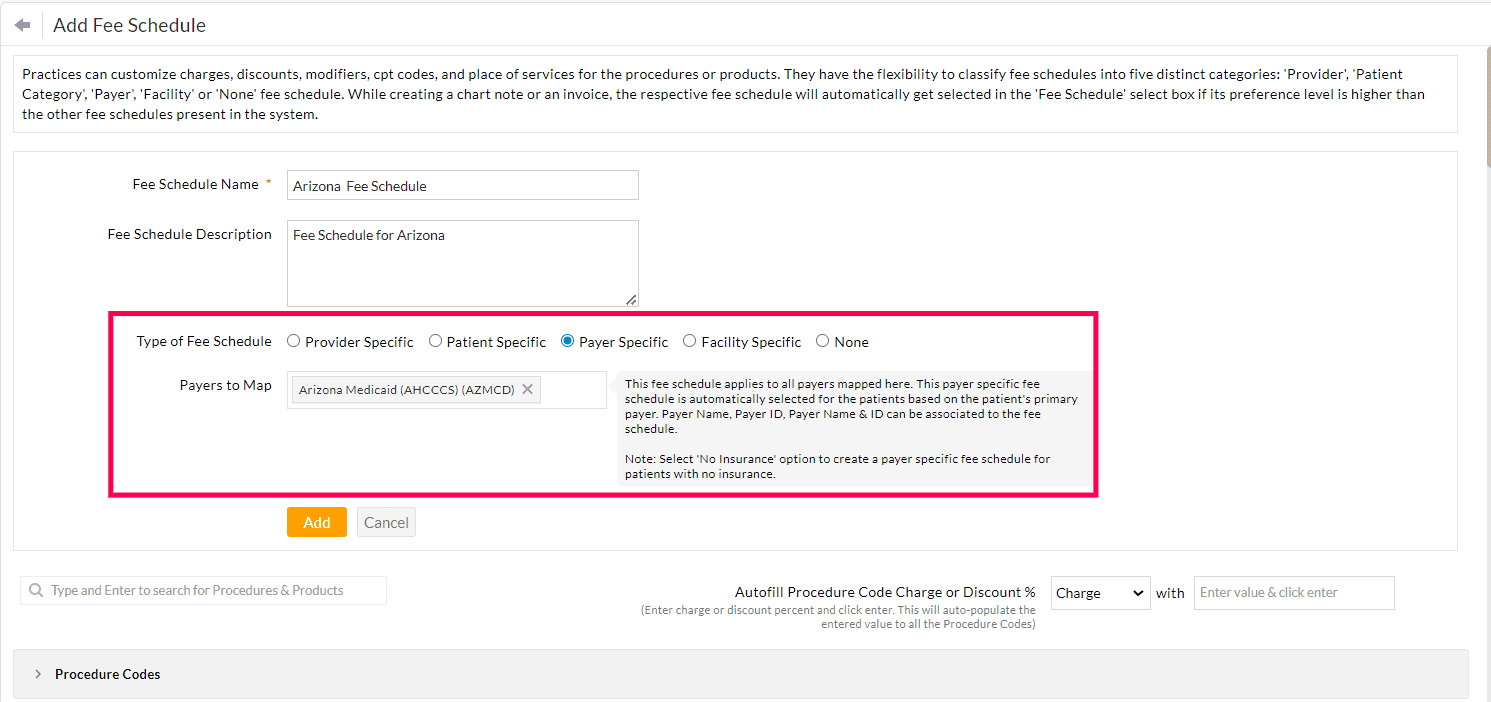Select the Provider Specific radio button
The width and height of the screenshot is (1491, 702).
click(x=293, y=340)
